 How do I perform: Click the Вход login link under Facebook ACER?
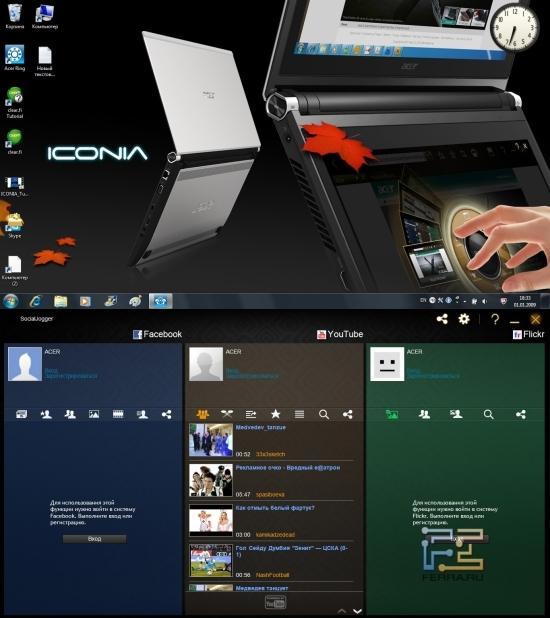point(51,370)
